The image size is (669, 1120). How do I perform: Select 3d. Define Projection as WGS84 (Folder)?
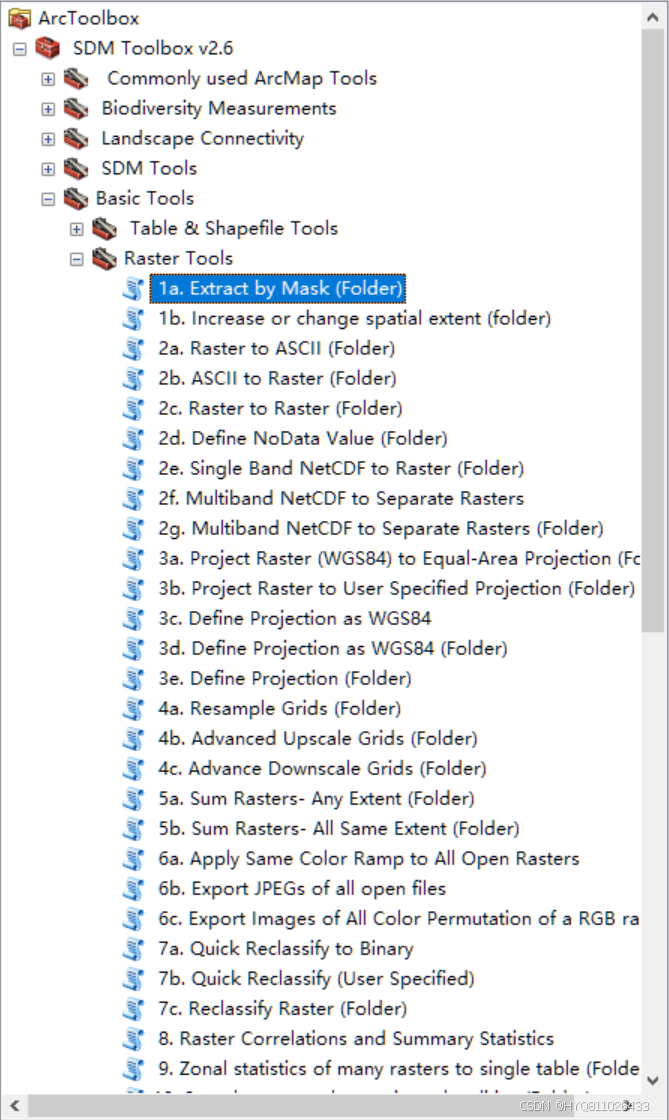point(333,649)
